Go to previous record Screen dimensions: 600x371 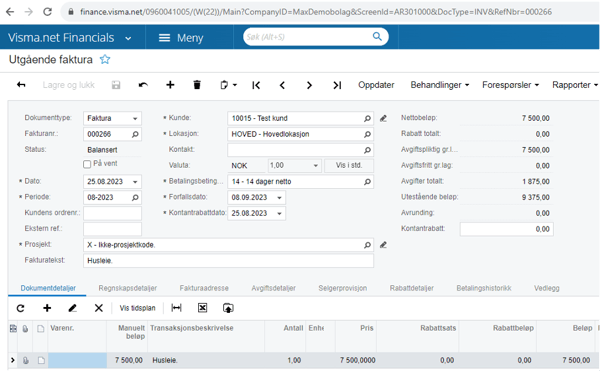[282, 85]
